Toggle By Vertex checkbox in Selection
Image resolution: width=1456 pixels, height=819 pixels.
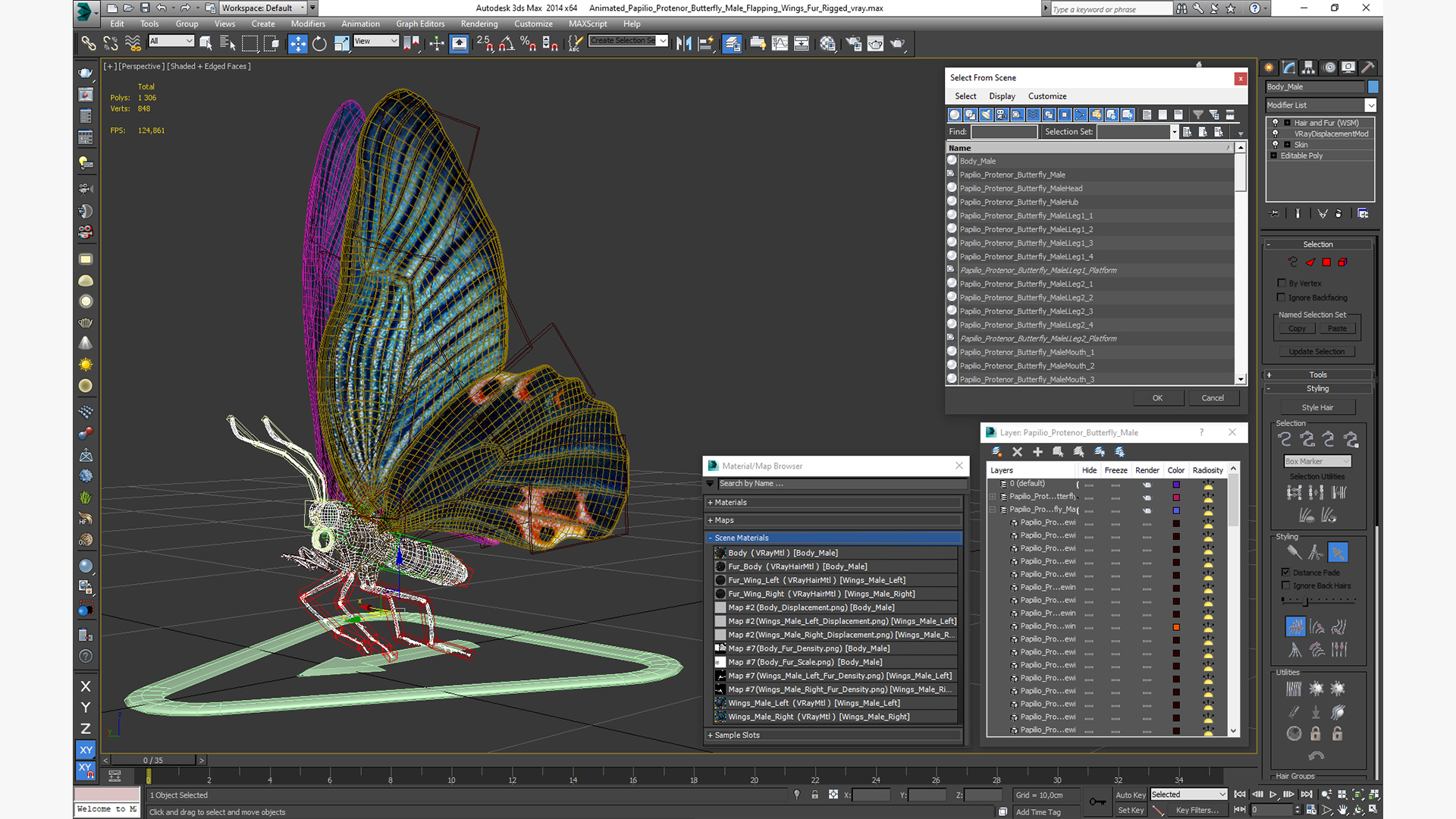click(1283, 283)
